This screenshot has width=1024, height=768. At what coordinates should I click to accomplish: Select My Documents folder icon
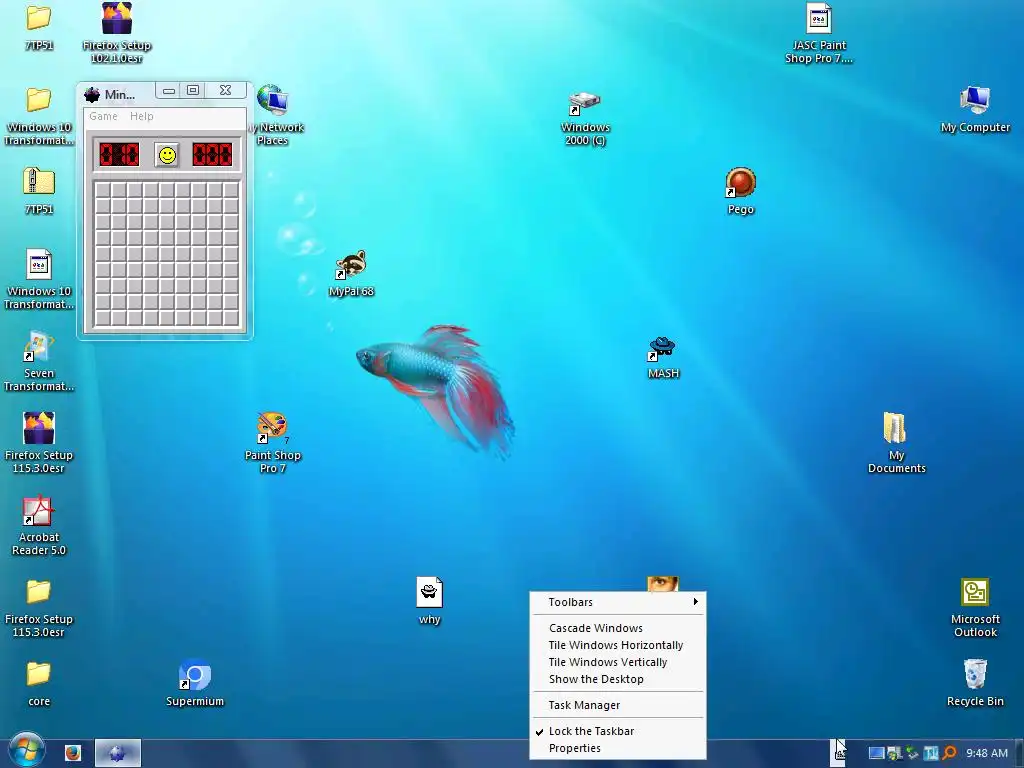(x=895, y=428)
